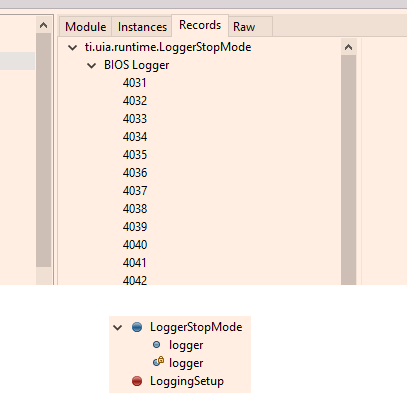Viewport: 407px width, 400px height.
Task: Click the left pane vertical scrollbar thumb
Action: point(43,150)
